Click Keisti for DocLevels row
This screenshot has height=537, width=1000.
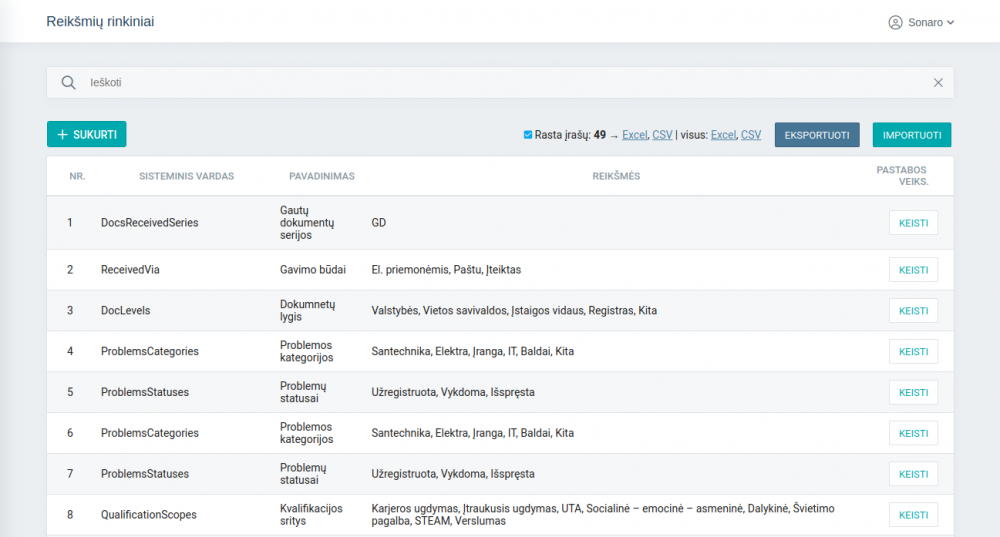913,311
